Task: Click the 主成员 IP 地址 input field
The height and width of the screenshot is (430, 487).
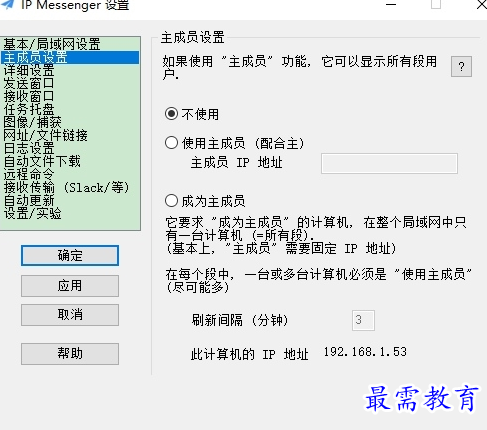Action: pyautogui.click(x=389, y=163)
